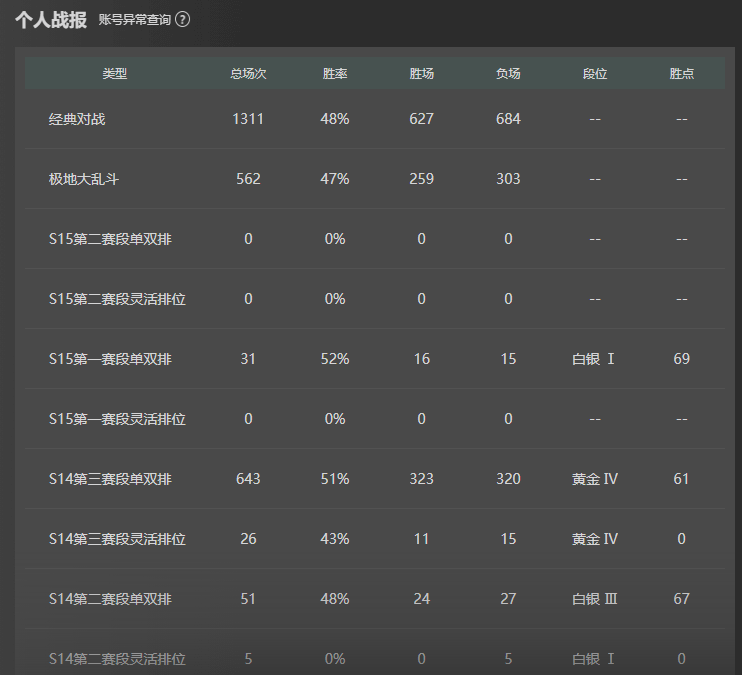Image resolution: width=742 pixels, height=675 pixels.
Task: Click 48% win rate for 经典对战
Action: pos(335,119)
